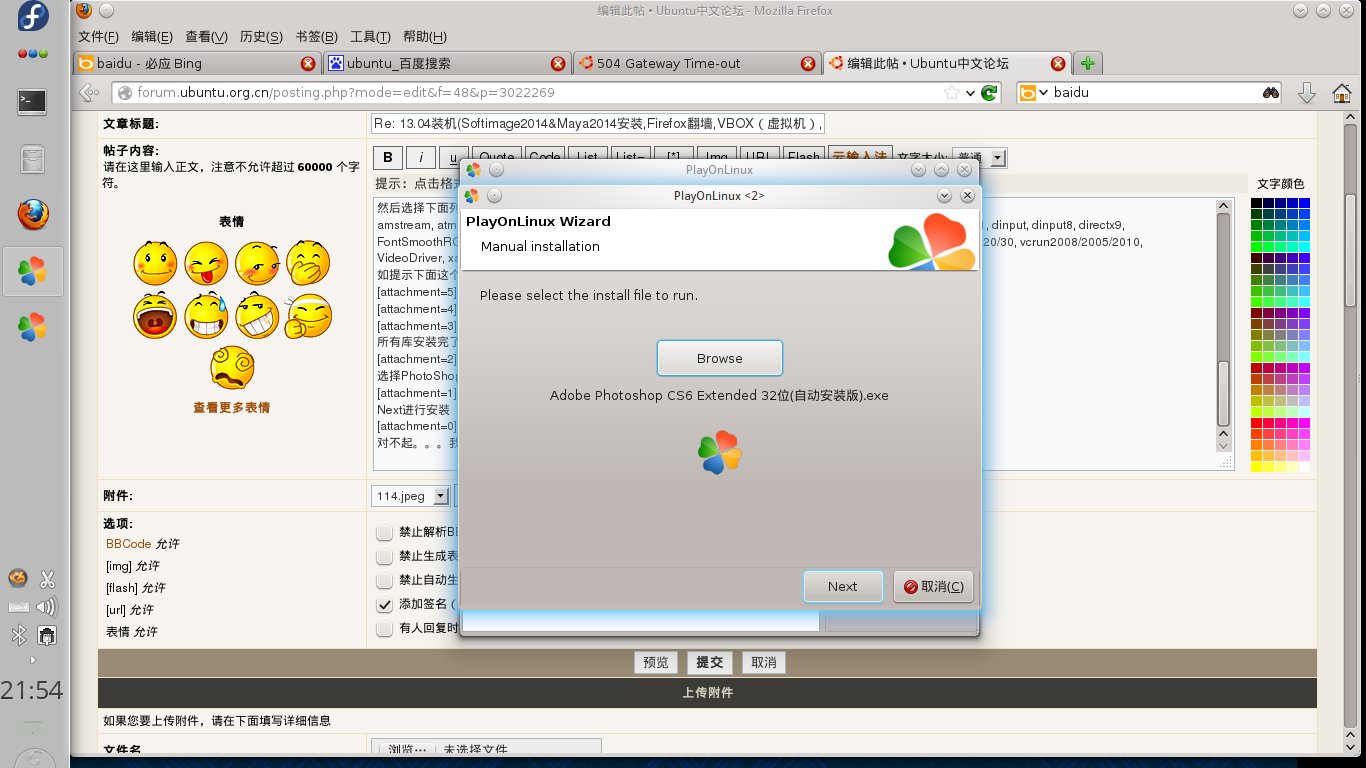Click the 提交 submit button

tap(710, 662)
